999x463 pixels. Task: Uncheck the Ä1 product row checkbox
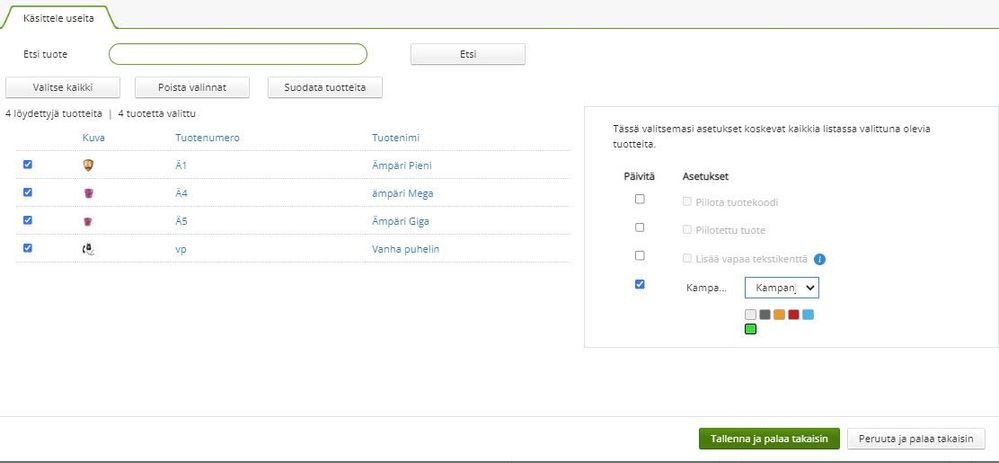coord(28,164)
